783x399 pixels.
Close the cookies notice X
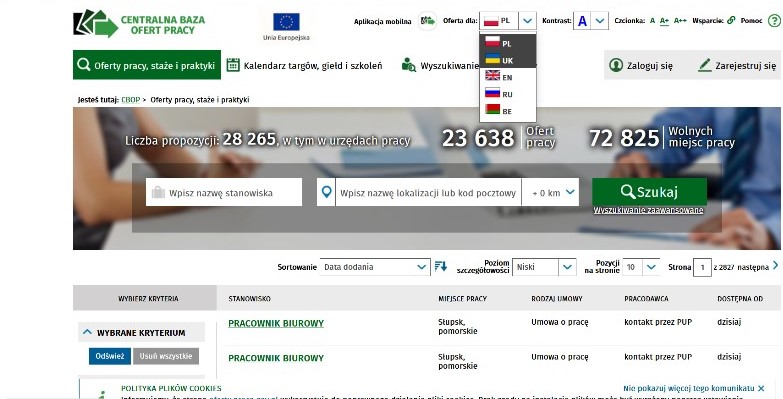click(761, 388)
